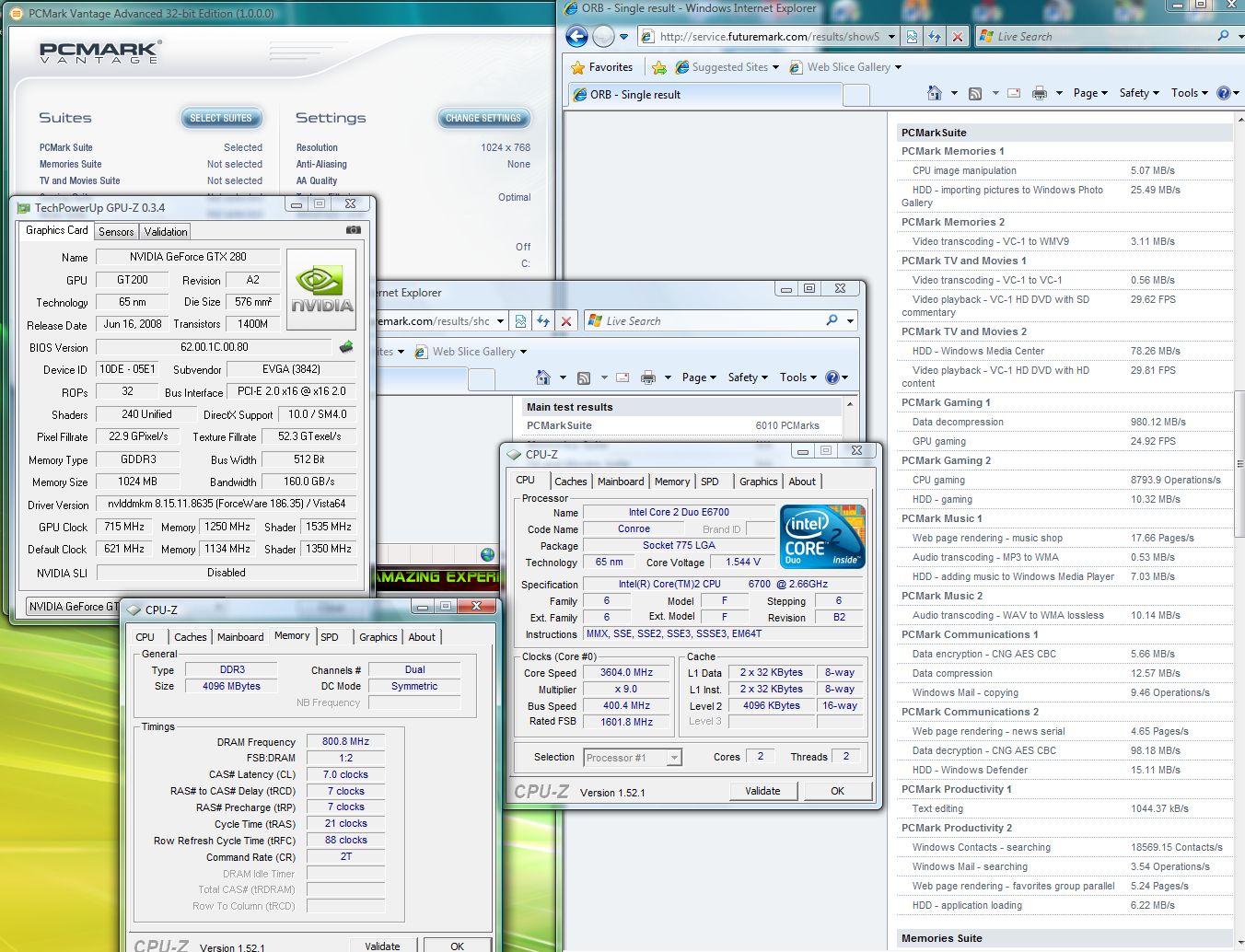The height and width of the screenshot is (952, 1245).
Task: Click Help icon in browser window behind CPU-Z
Action: tap(832, 377)
